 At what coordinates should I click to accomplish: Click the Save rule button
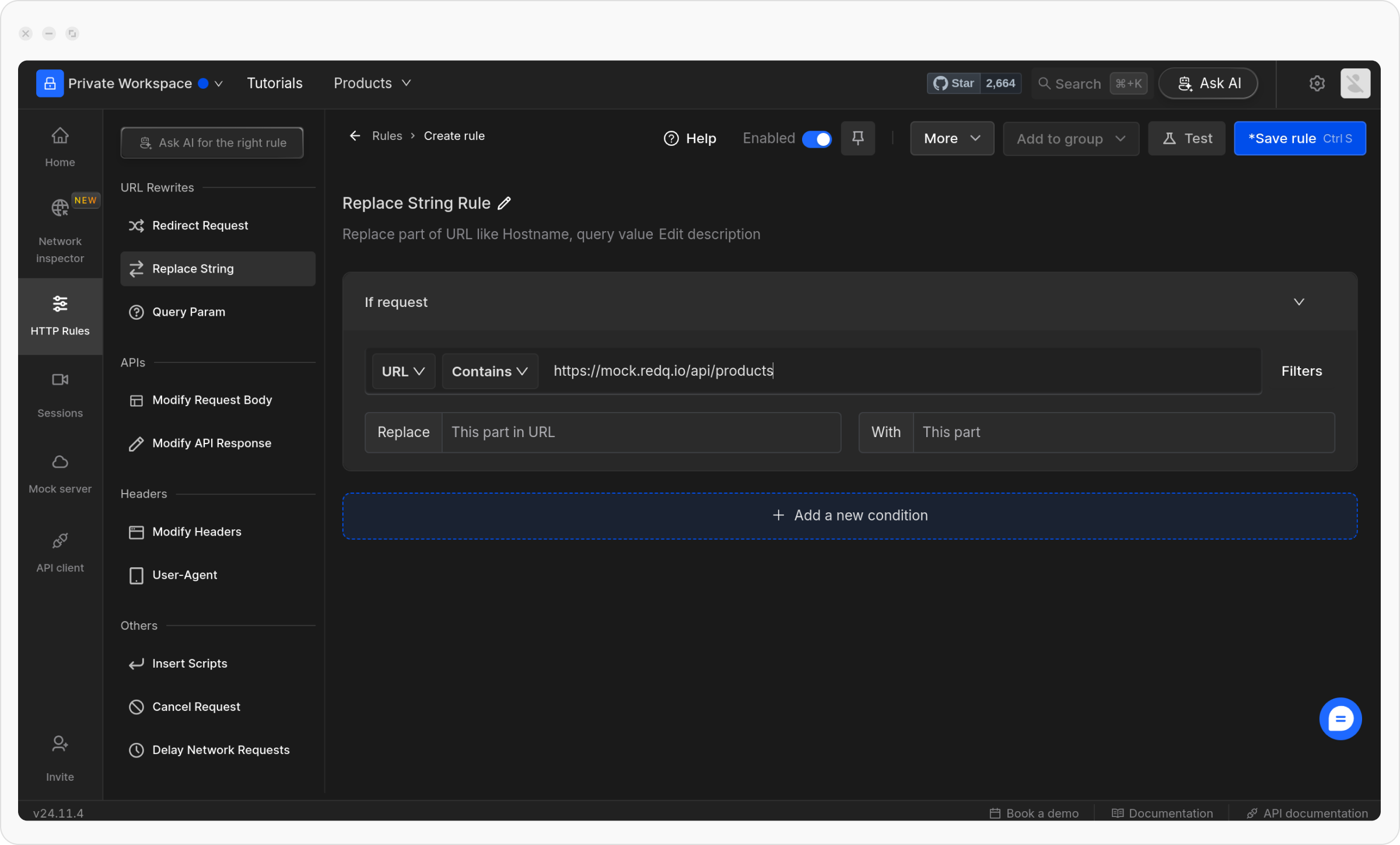coord(1299,138)
